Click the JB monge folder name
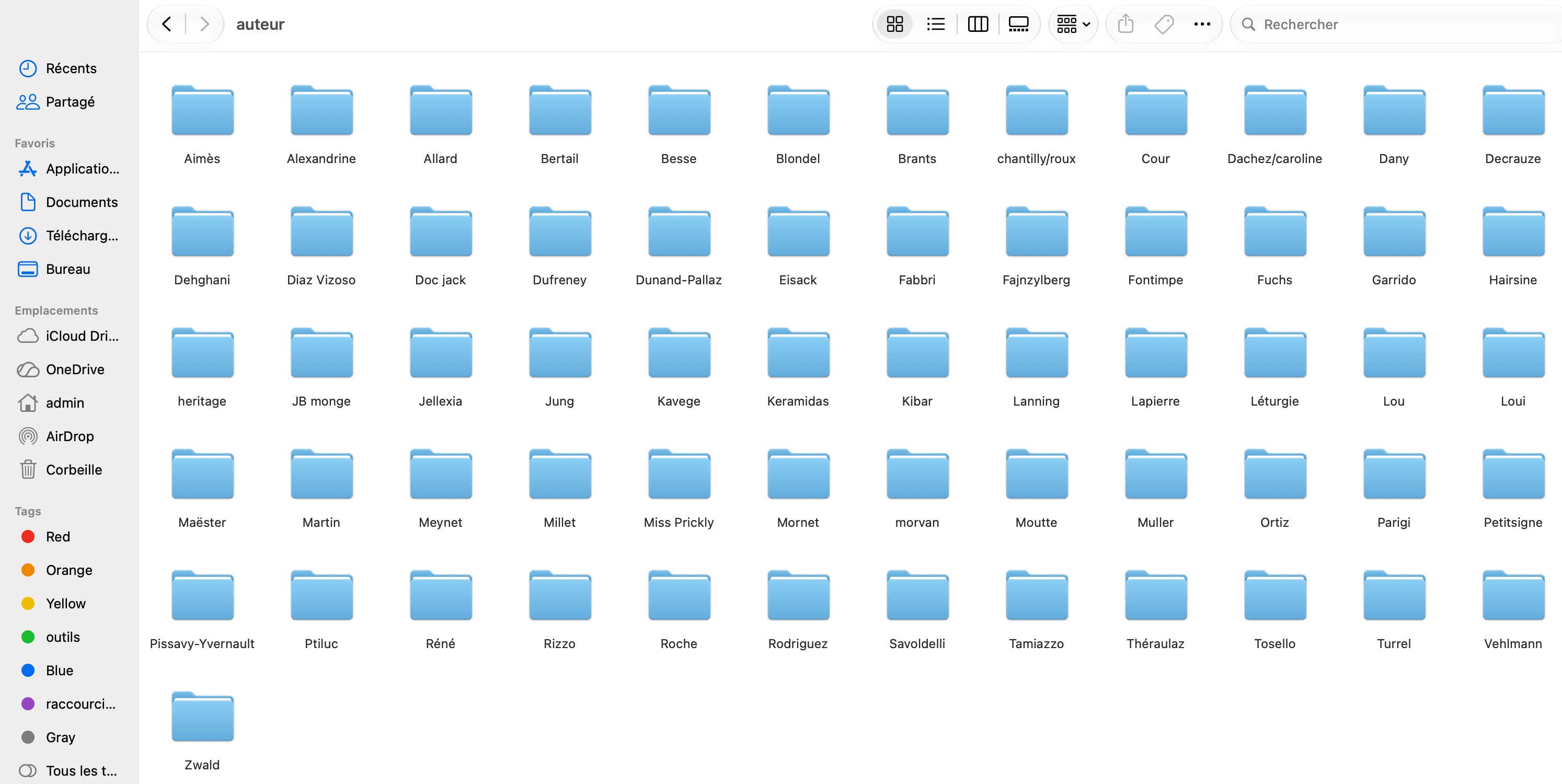This screenshot has width=1562, height=784. [321, 401]
